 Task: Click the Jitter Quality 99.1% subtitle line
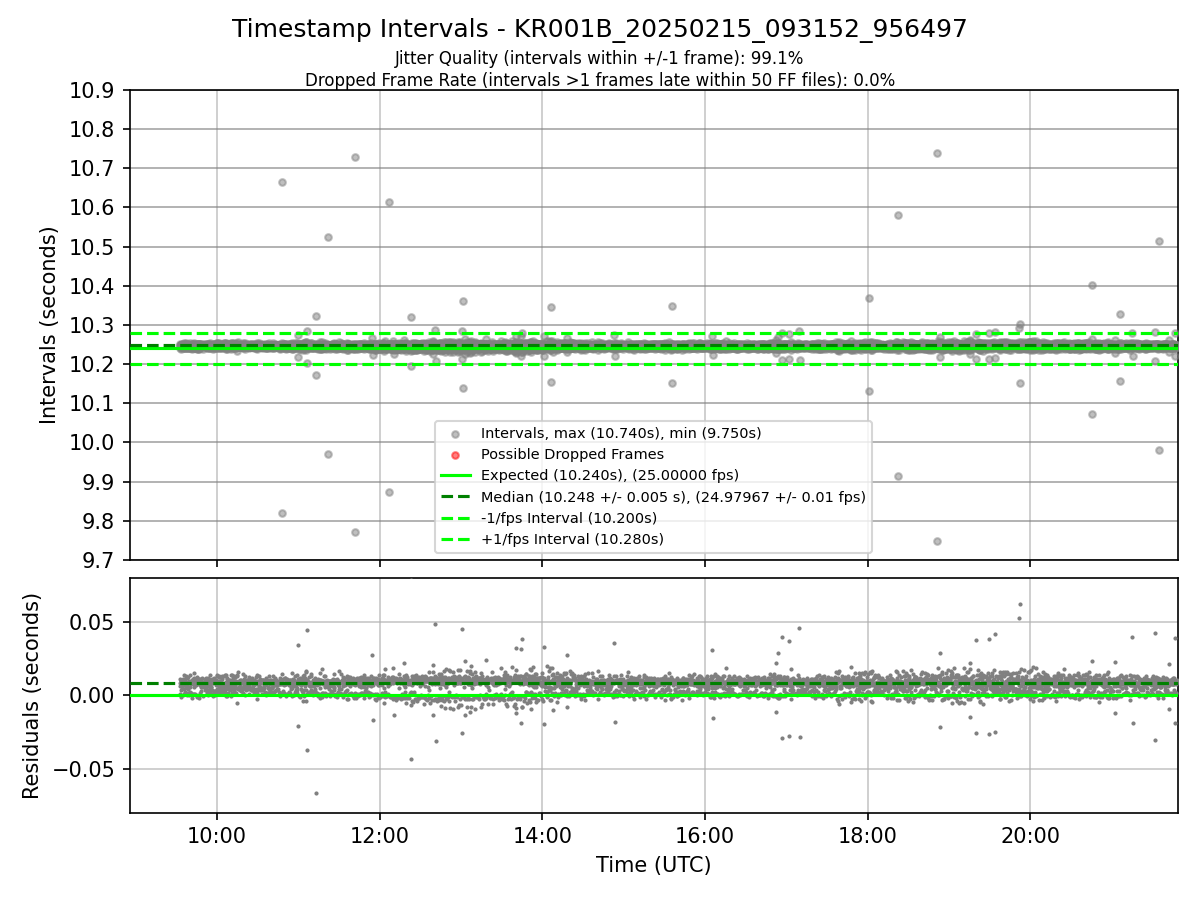click(x=599, y=58)
